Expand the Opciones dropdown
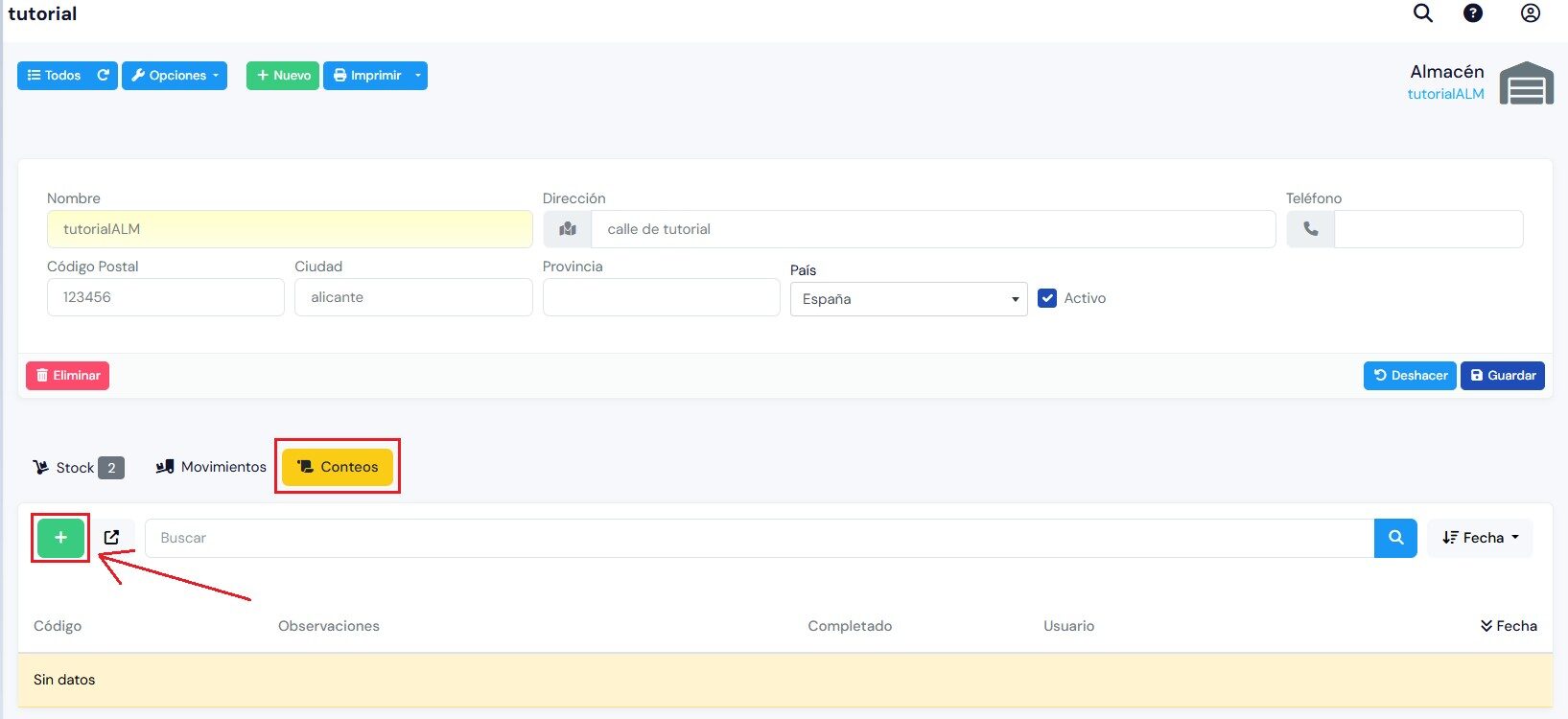 tap(175, 76)
